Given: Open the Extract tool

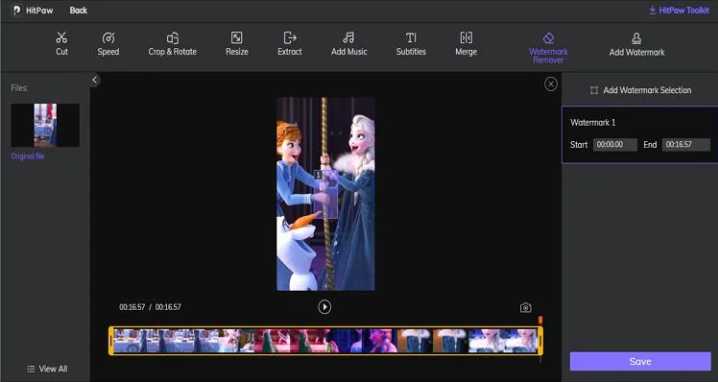Looking at the screenshot, I should point(290,44).
